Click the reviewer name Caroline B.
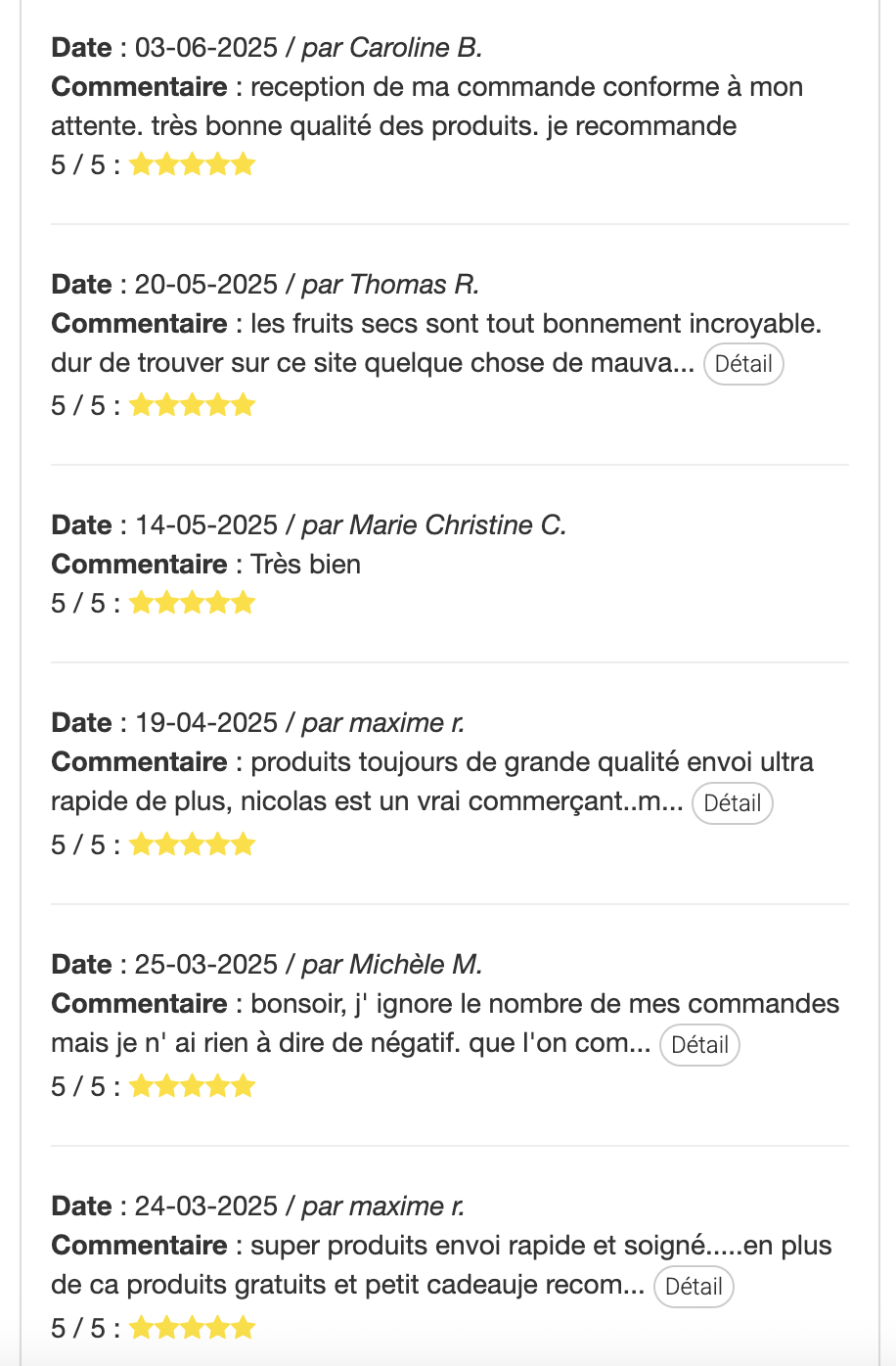 point(415,48)
